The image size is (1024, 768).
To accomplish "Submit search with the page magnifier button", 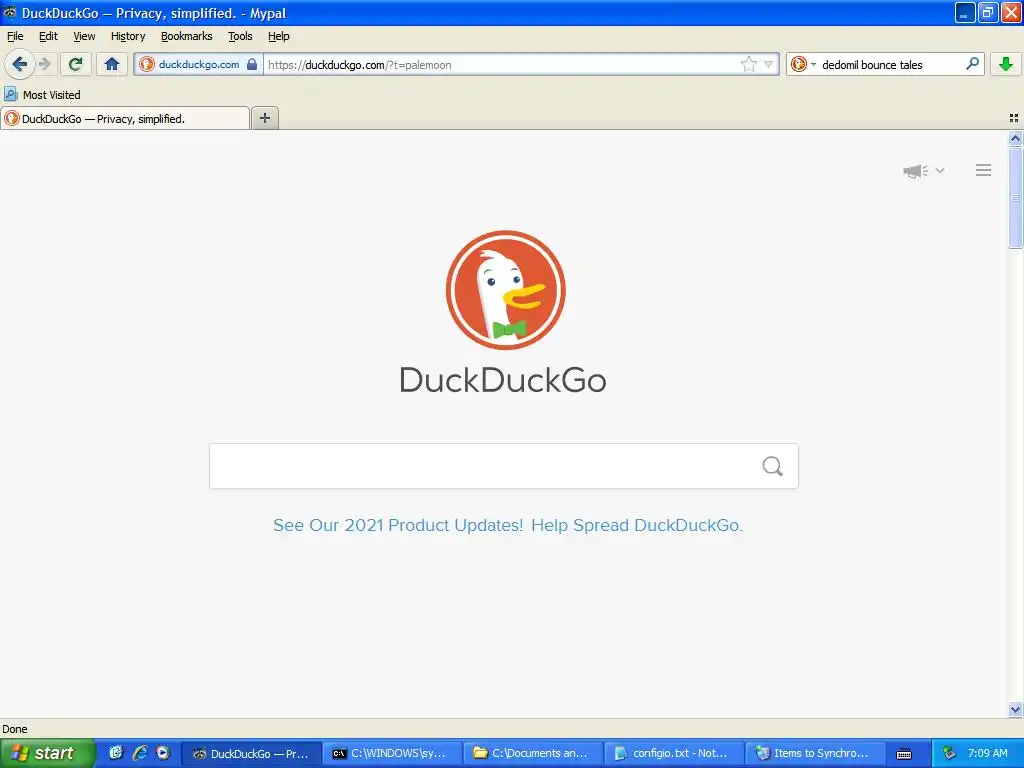I will 773,466.
